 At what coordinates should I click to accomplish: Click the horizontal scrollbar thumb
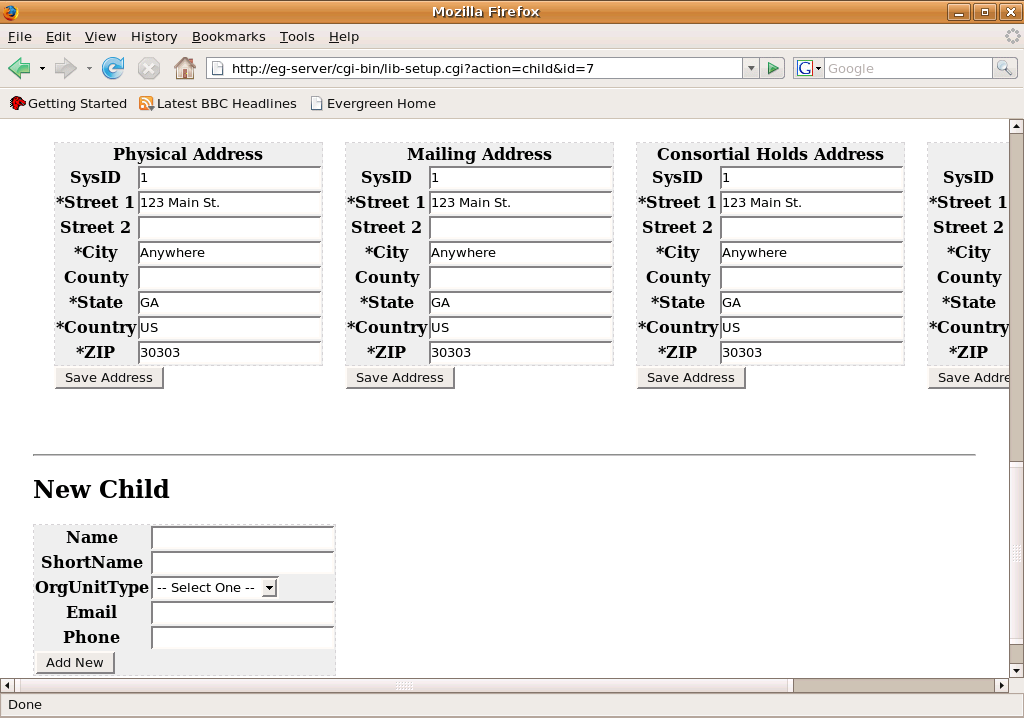[403, 685]
